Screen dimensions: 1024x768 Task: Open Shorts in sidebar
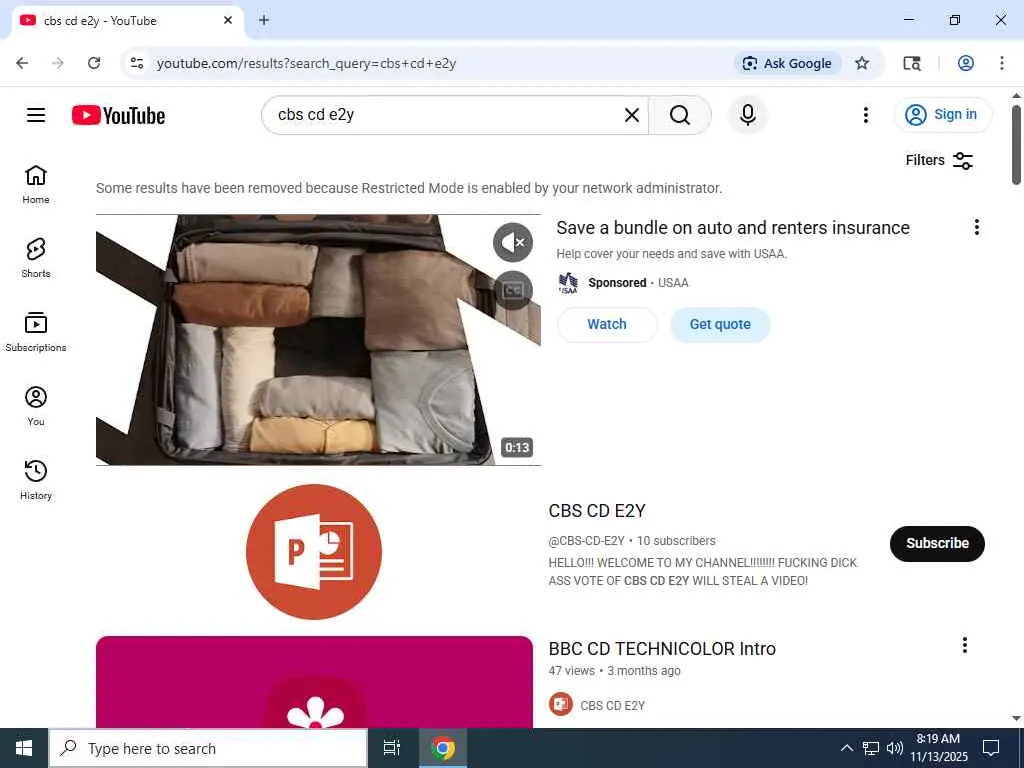coord(36,258)
